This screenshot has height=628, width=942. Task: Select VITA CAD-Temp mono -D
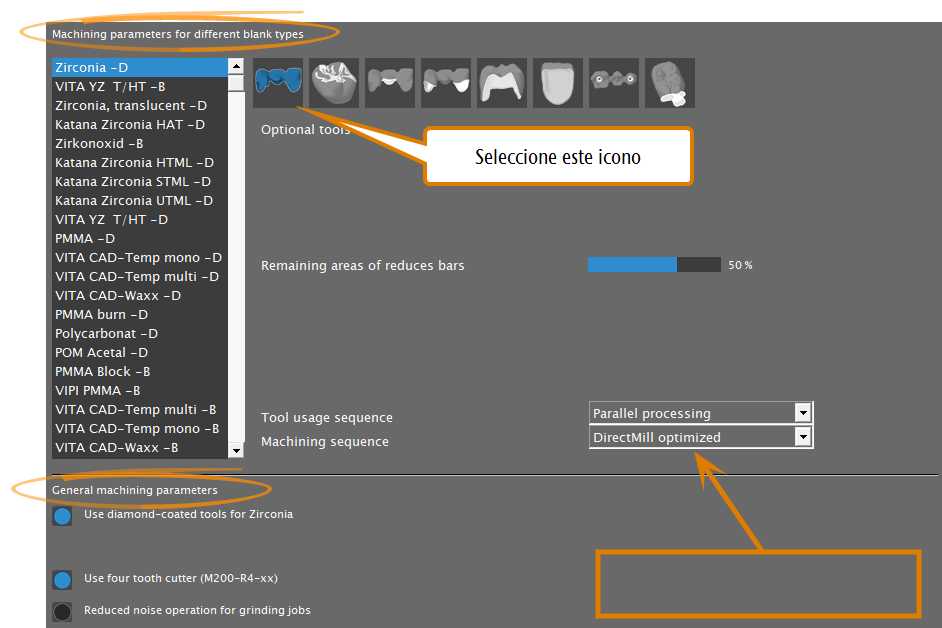[140, 258]
